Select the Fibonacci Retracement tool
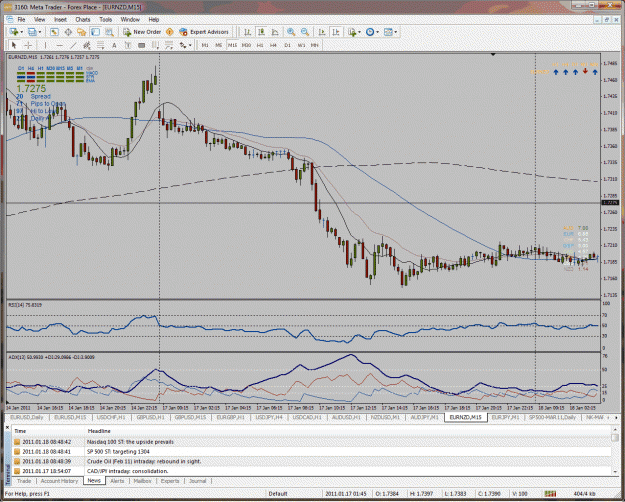This screenshot has width=625, height=502. (x=100, y=45)
